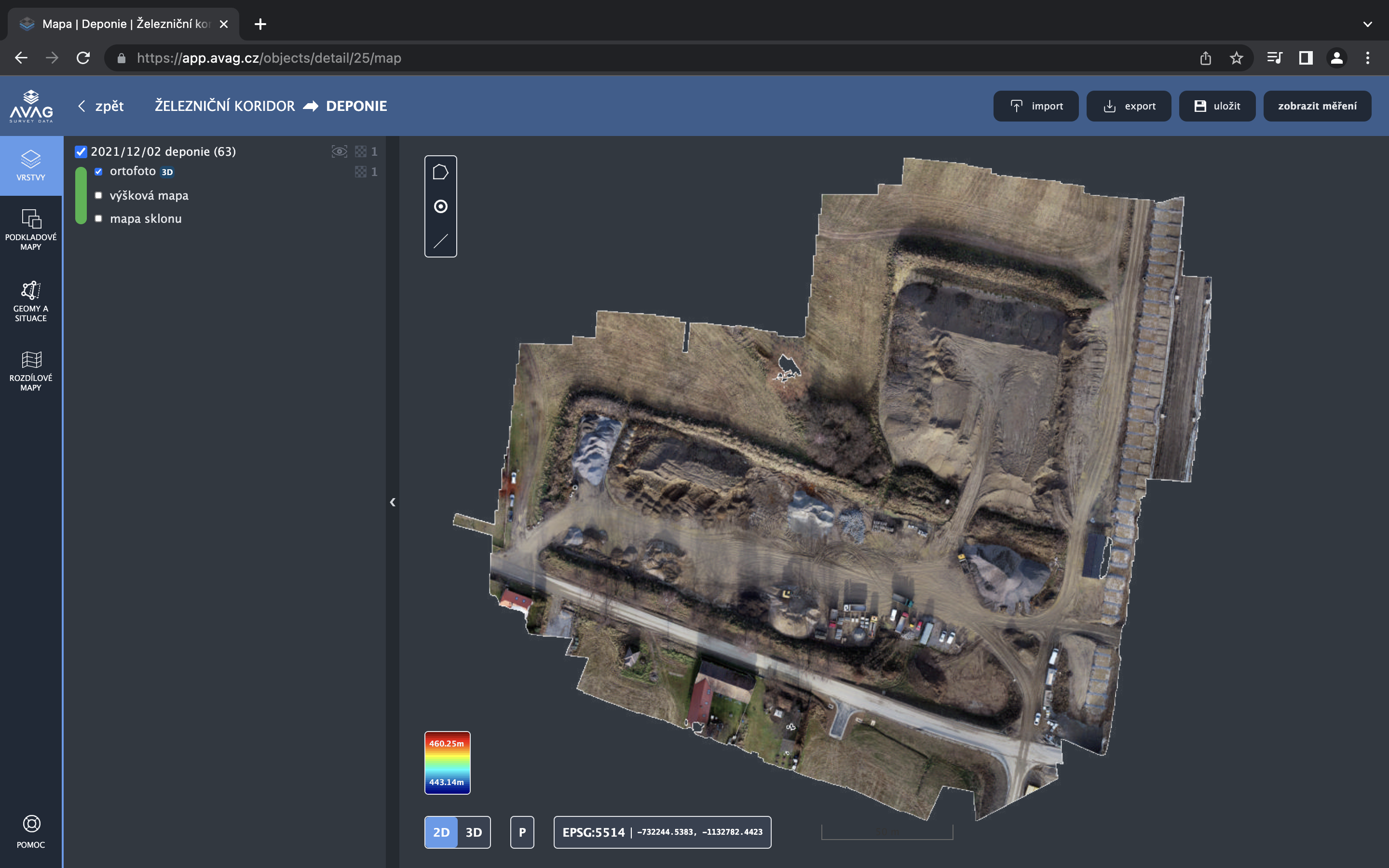Image resolution: width=1389 pixels, height=868 pixels.
Task: Enable the výšková mapa layer
Action: pos(99,196)
